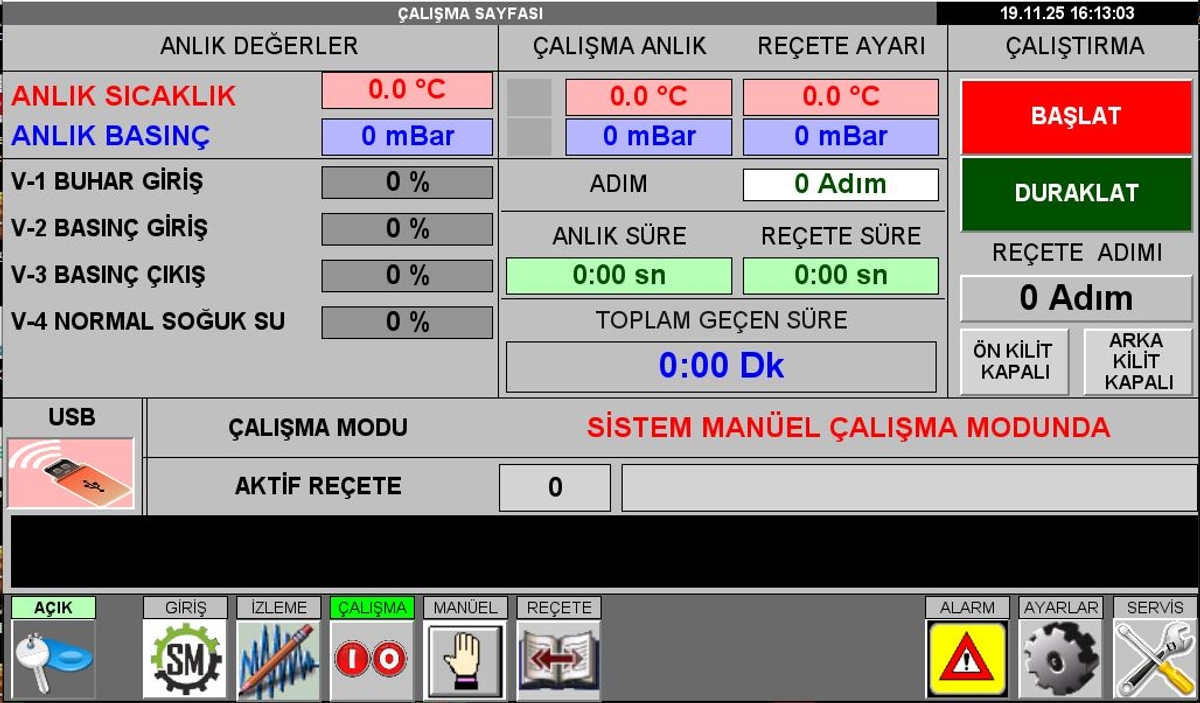Click the V-1 BUHAR GİRİŞ percentage bar
The width and height of the screenshot is (1200, 703).
coord(407,182)
